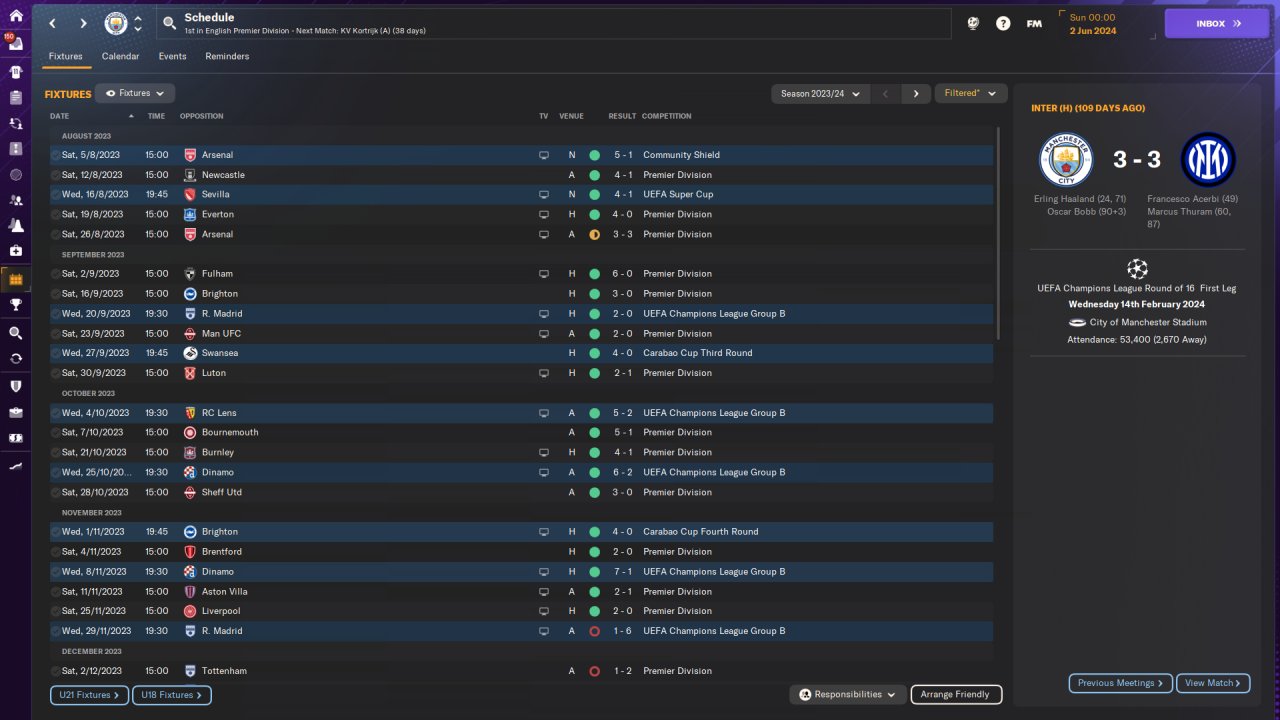Image resolution: width=1280 pixels, height=720 pixels.
Task: Expand the Responsibilities dropdown
Action: tap(848, 695)
